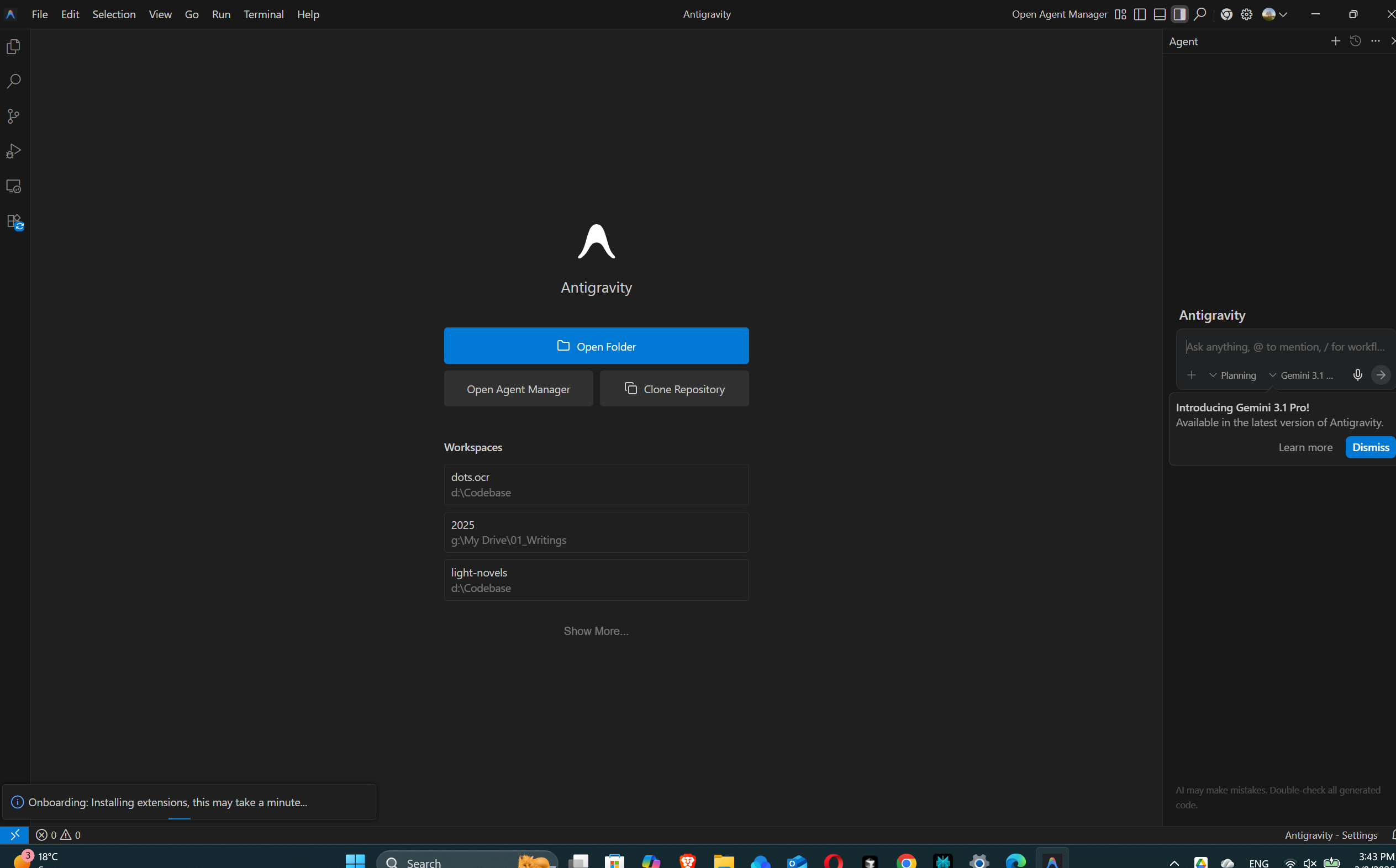Open the Run and Debug view
This screenshot has width=1396, height=868.
click(x=14, y=151)
